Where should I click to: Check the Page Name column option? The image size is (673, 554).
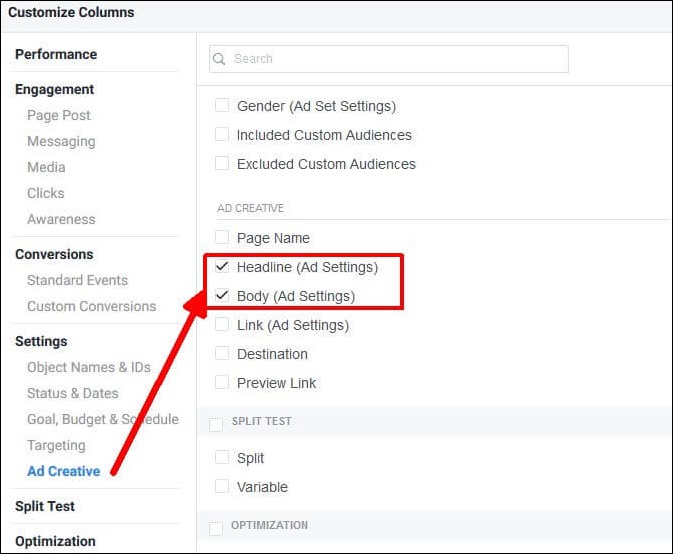222,237
